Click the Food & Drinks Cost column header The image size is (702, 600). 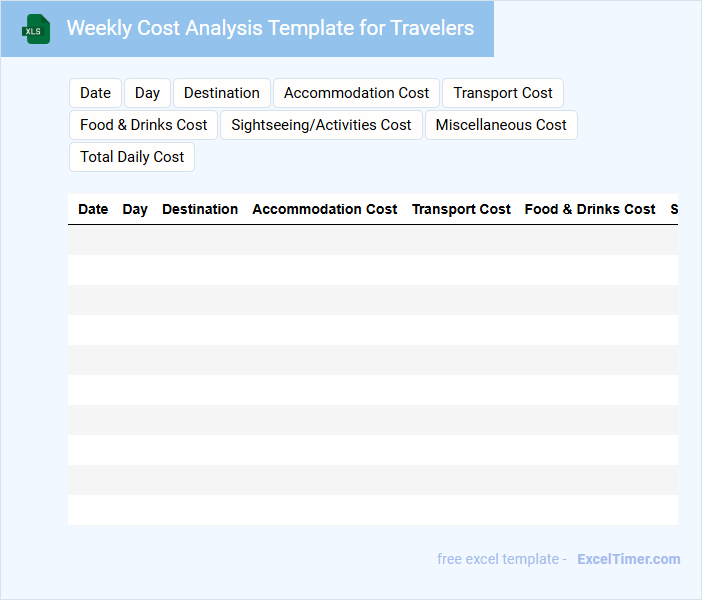[x=590, y=209]
